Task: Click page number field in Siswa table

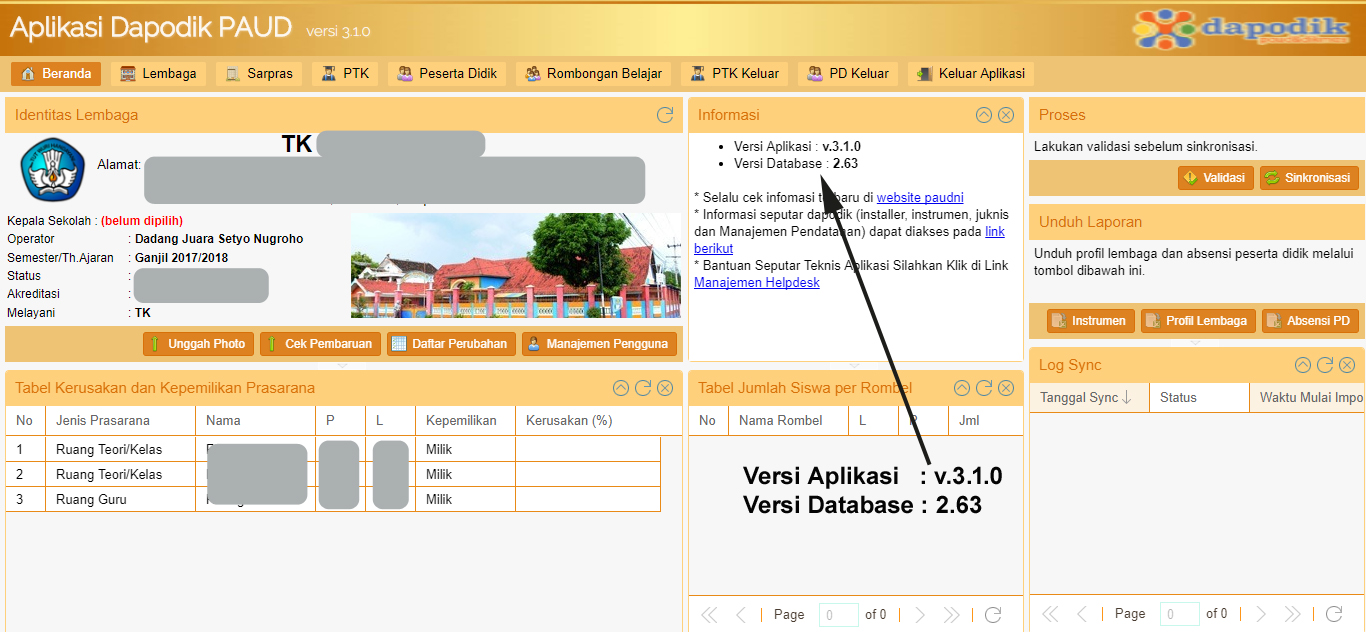Action: point(839,615)
